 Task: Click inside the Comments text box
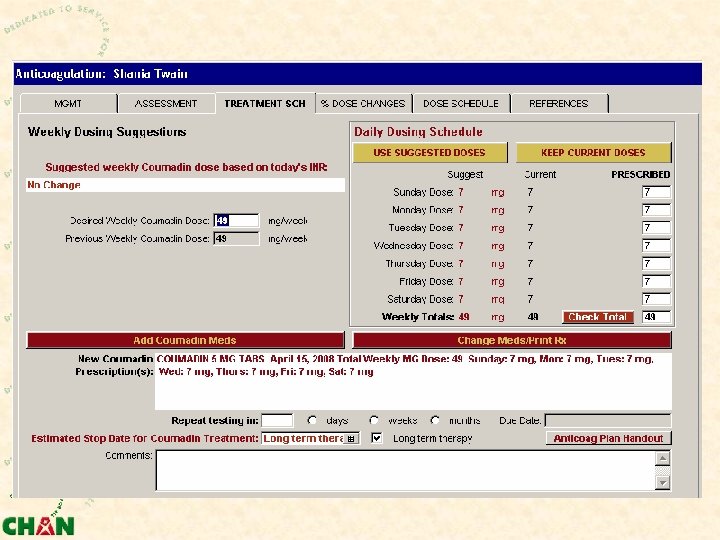click(x=405, y=470)
